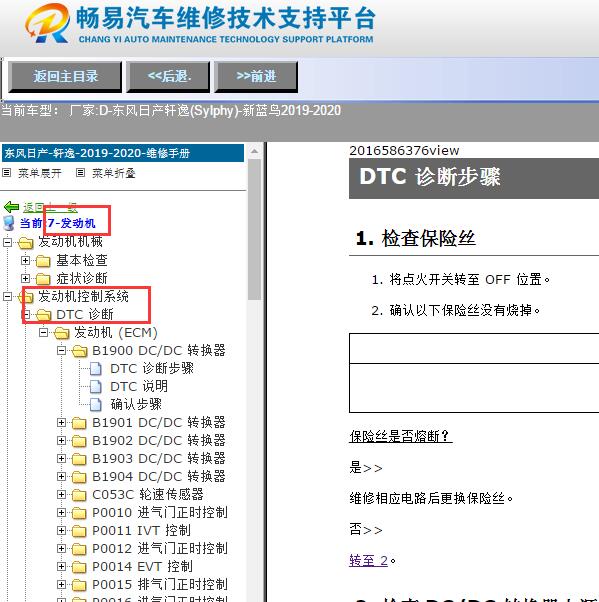Click the 保险丝是否熔断? underlined text
Image resolution: width=599 pixels, height=602 pixels.
pyautogui.click(x=400, y=436)
